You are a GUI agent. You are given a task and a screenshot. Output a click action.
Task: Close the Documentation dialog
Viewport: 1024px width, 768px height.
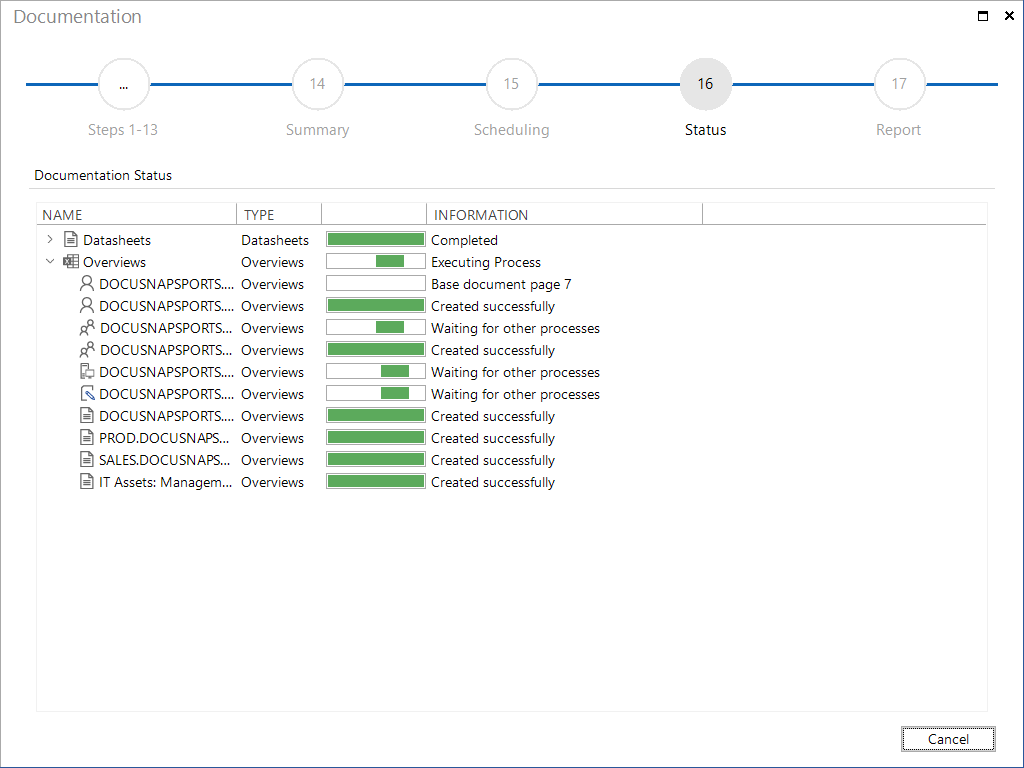click(1009, 16)
